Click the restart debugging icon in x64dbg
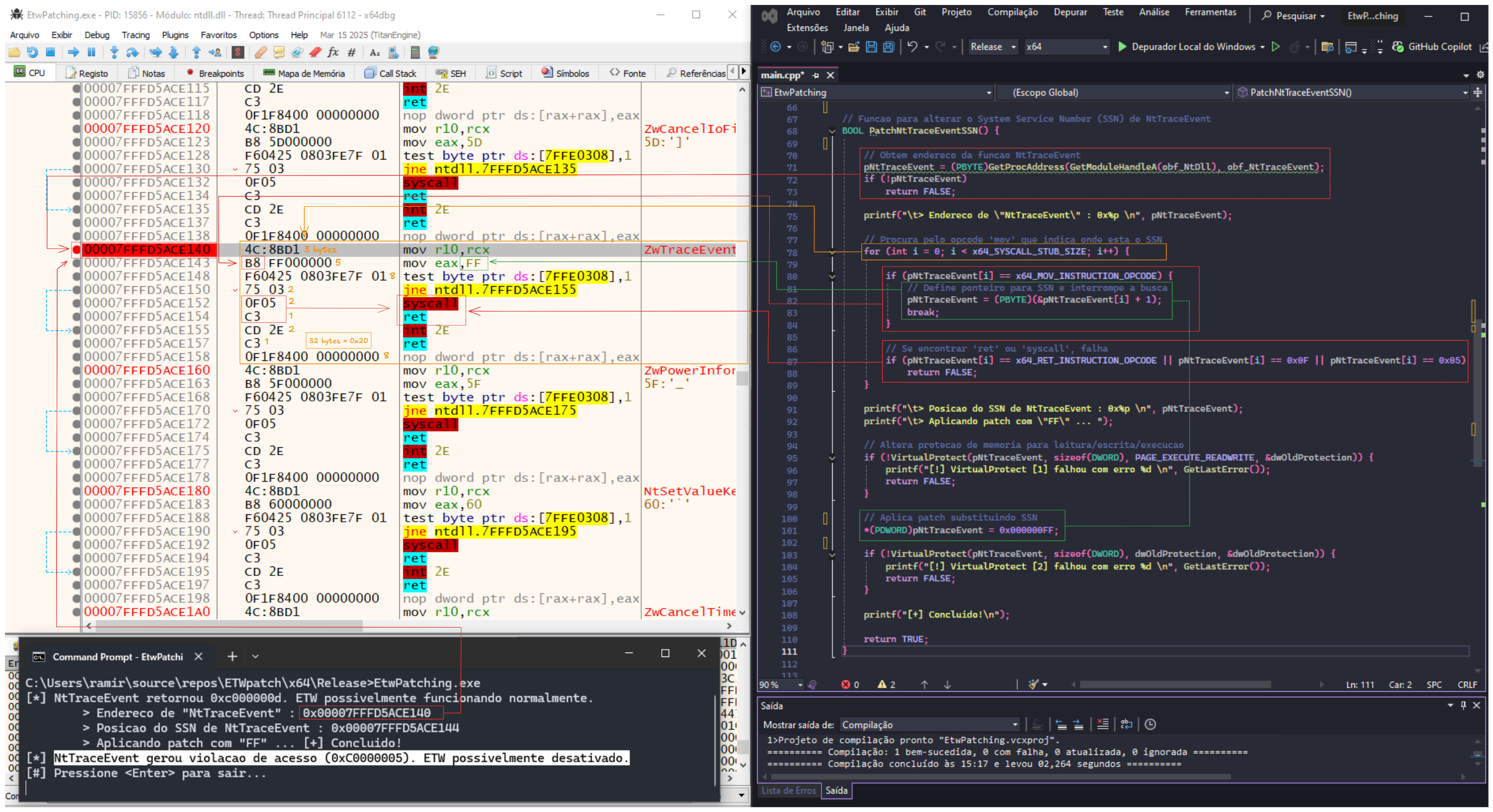This screenshot has height=812, width=1493. 32,53
